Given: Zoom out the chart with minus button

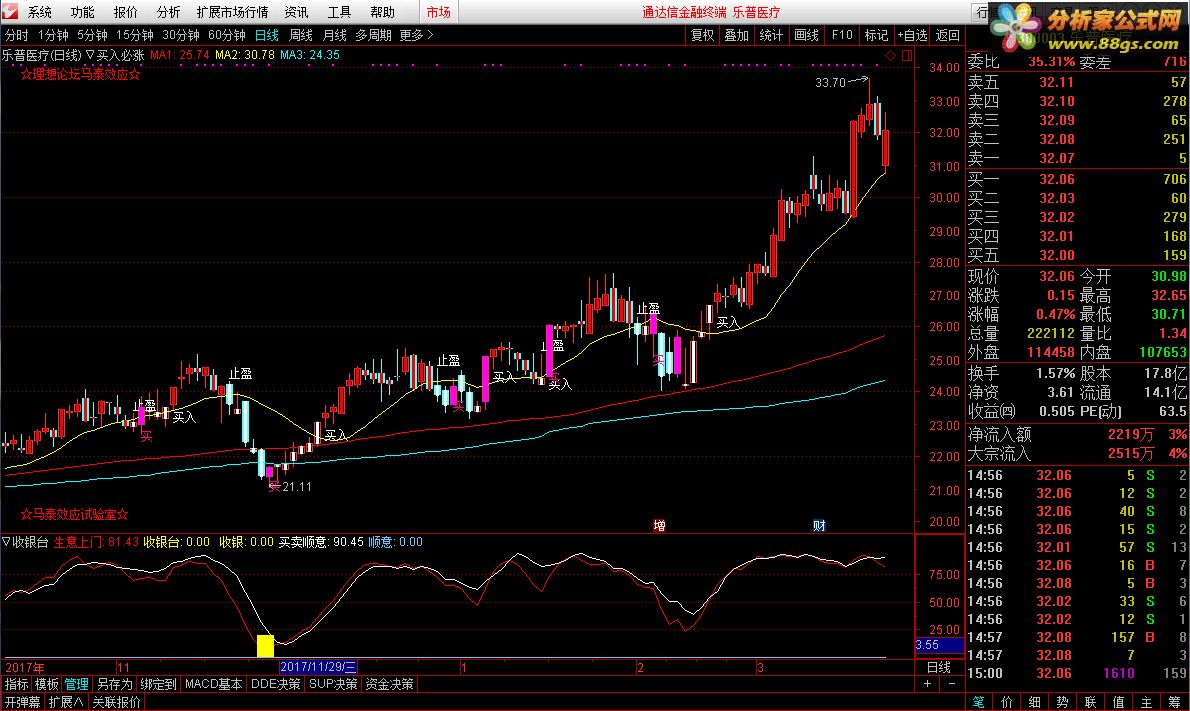Looking at the screenshot, I should click(952, 684).
